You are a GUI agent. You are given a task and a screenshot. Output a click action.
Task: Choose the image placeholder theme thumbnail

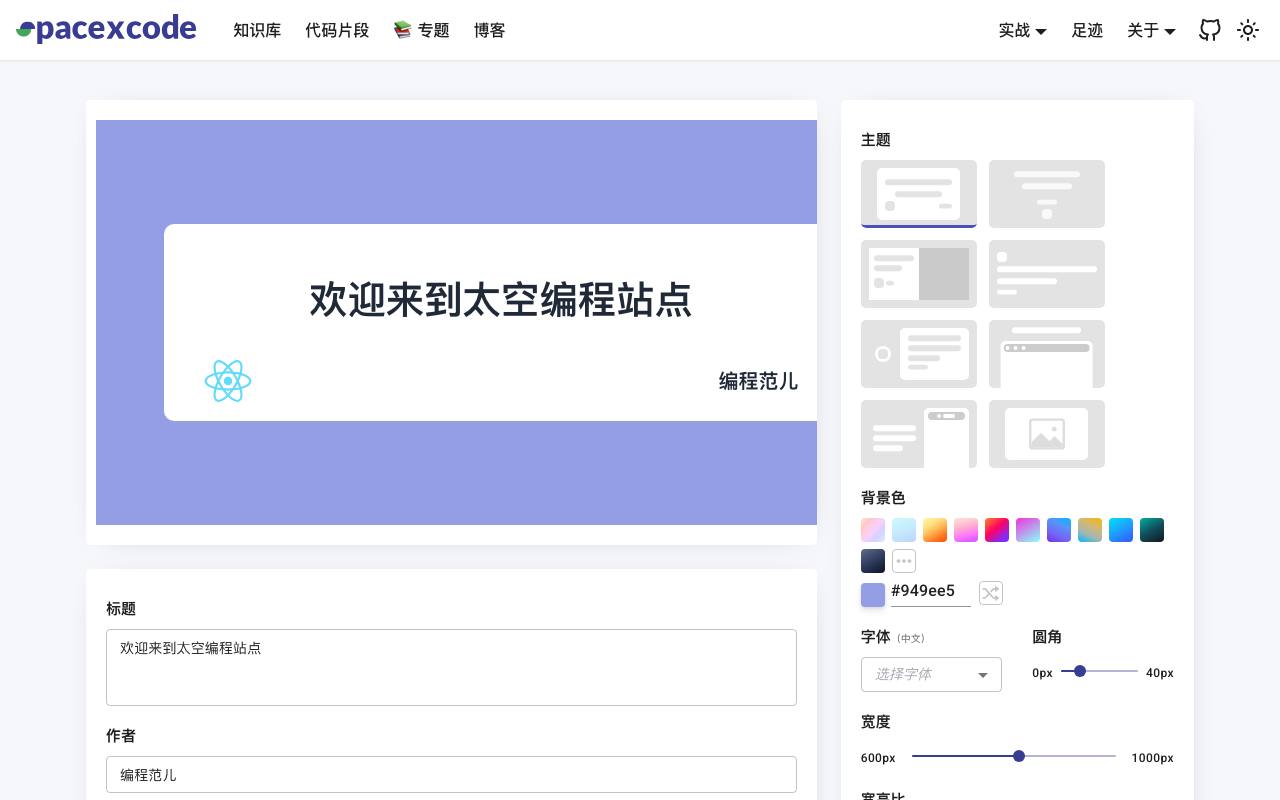1047,434
